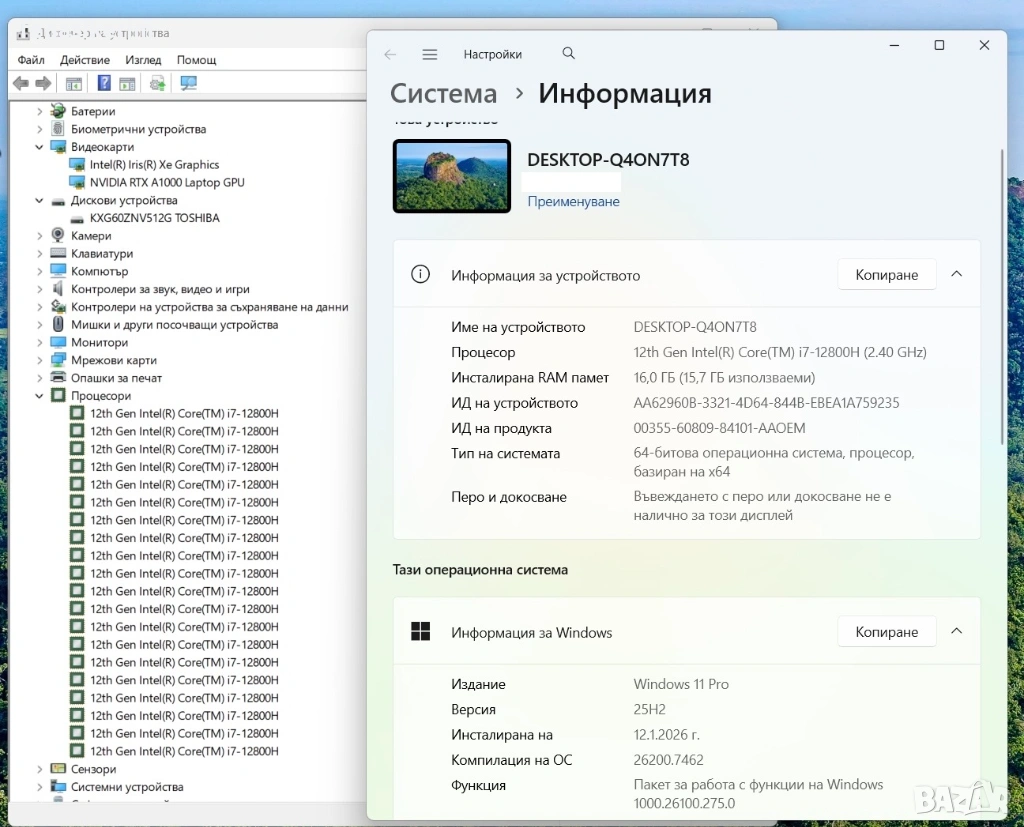Image resolution: width=1024 pixels, height=827 pixels.
Task: Click the show/hide console tree toolbar icon
Action: pos(73,84)
